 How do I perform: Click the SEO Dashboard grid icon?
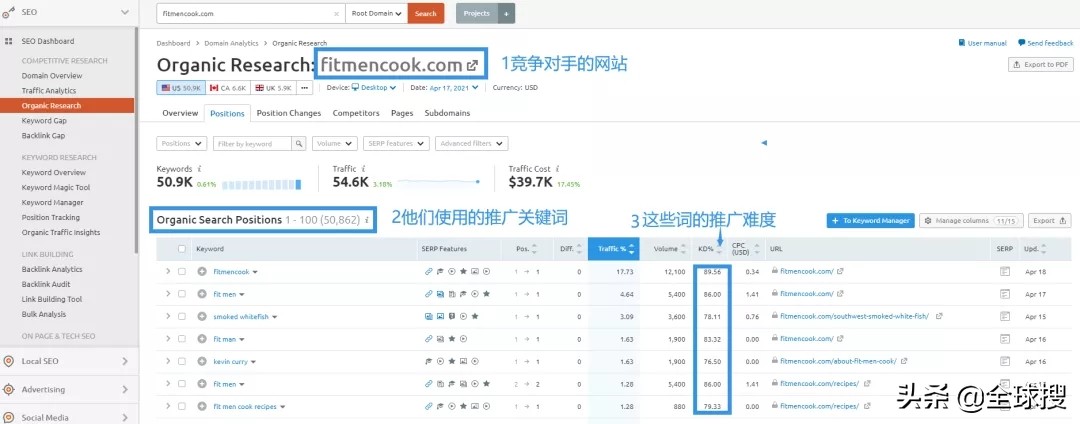click(x=9, y=41)
